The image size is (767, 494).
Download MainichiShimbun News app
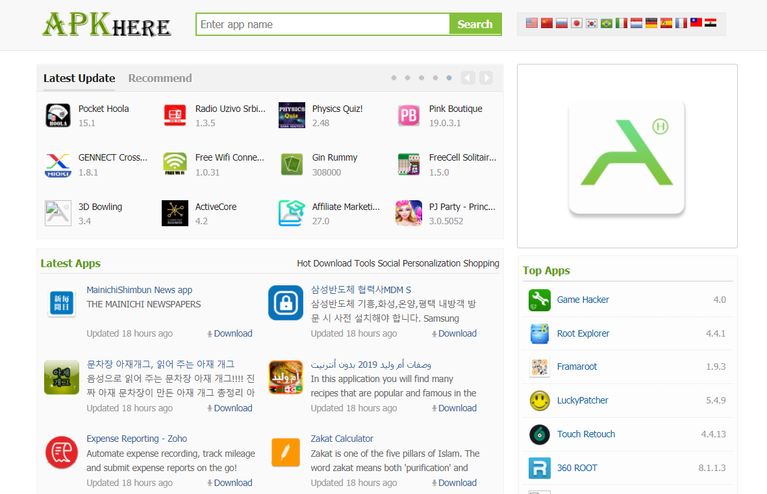pyautogui.click(x=229, y=334)
